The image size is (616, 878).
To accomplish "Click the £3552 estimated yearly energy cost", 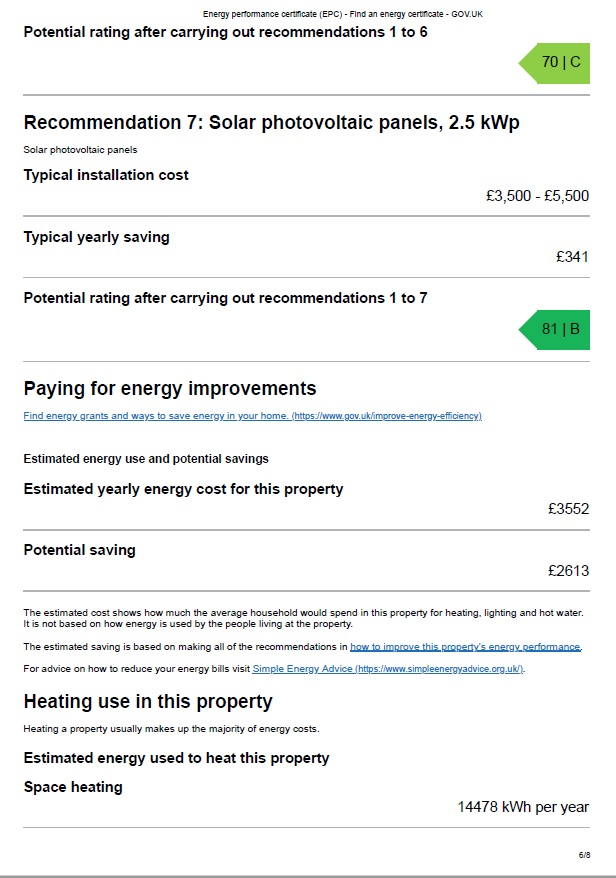I will (x=568, y=509).
